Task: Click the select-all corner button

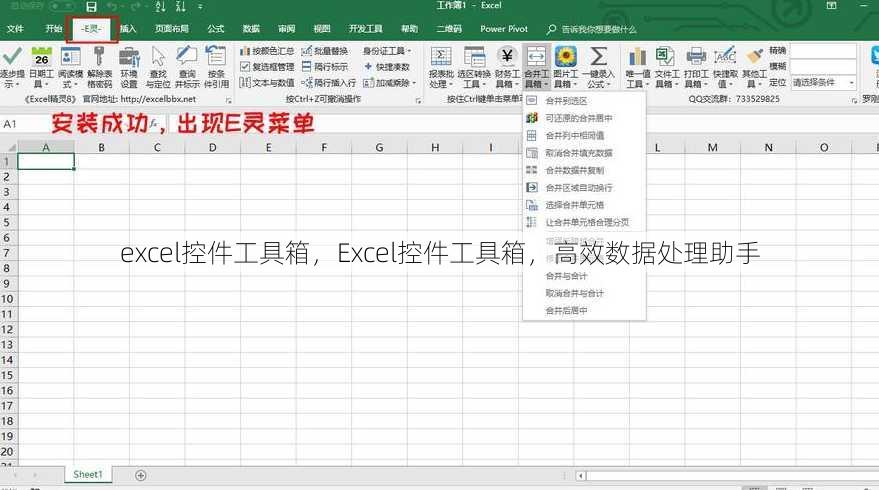Action: (9, 147)
